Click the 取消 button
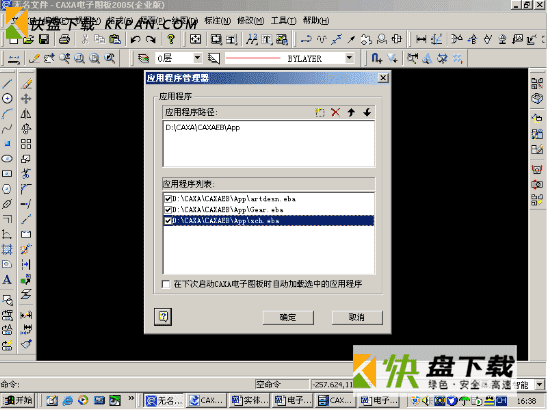Image resolution: width=547 pixels, height=410 pixels. point(357,317)
